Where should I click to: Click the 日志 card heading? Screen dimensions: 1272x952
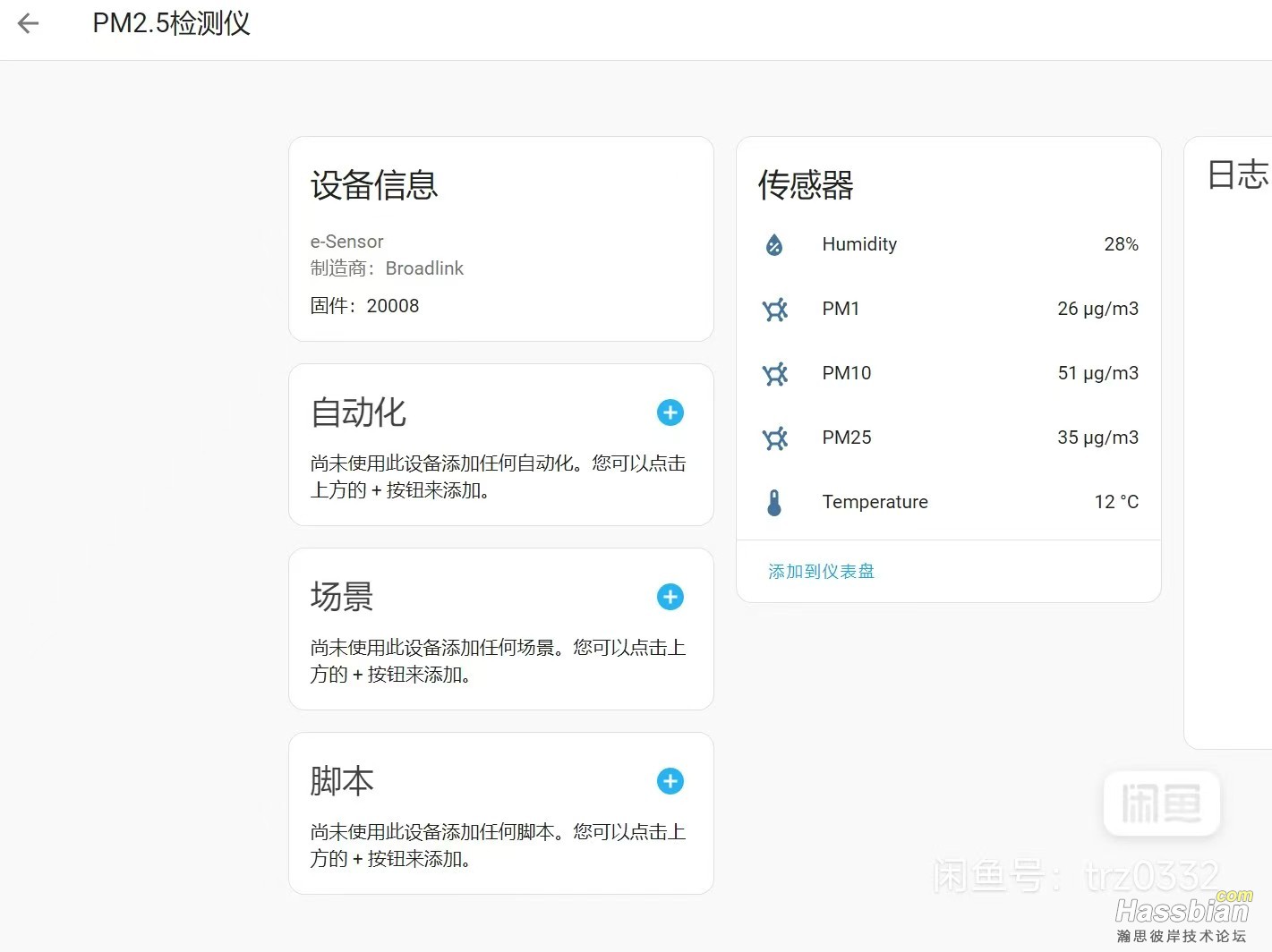pos(1238,174)
